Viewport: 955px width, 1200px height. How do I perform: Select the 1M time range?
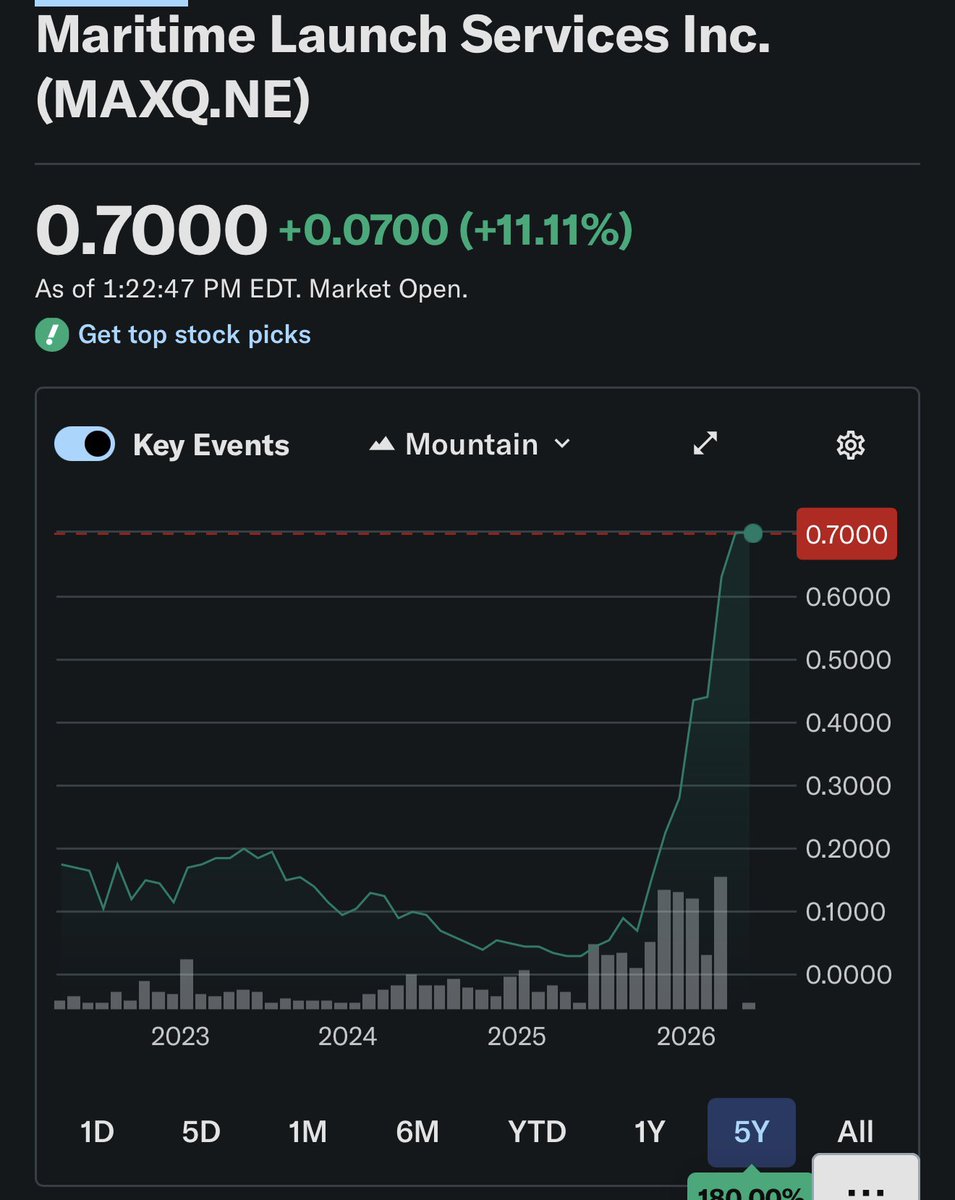(308, 1131)
